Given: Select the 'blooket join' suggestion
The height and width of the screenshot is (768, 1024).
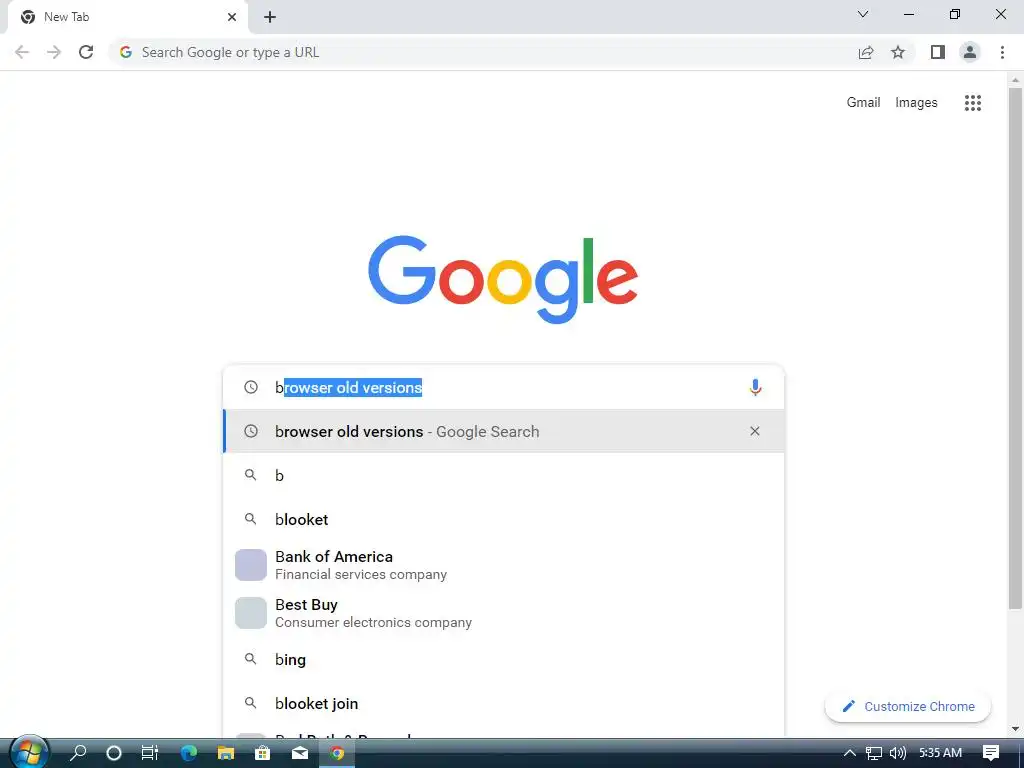Looking at the screenshot, I should point(504,703).
